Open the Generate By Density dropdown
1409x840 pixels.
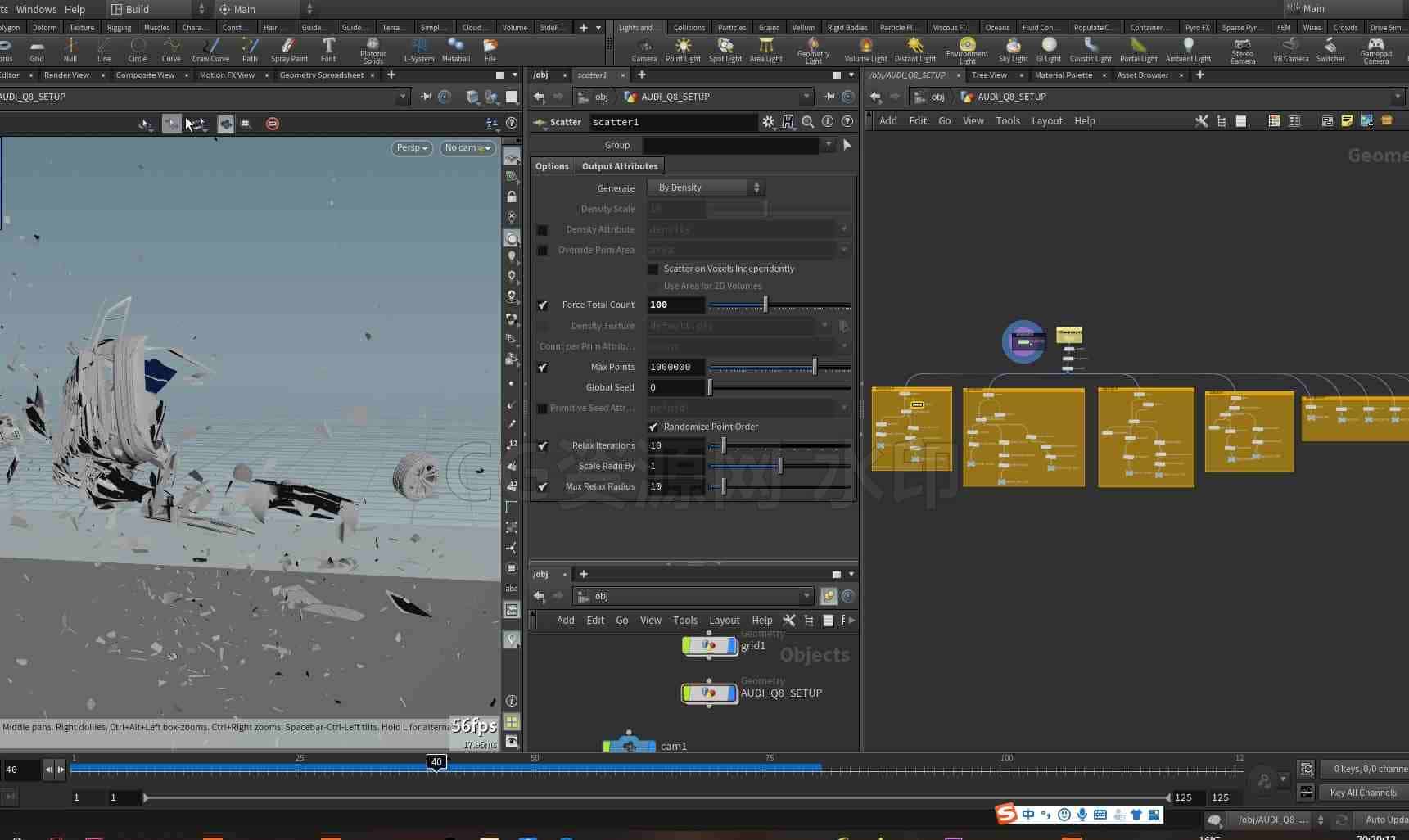pos(706,187)
